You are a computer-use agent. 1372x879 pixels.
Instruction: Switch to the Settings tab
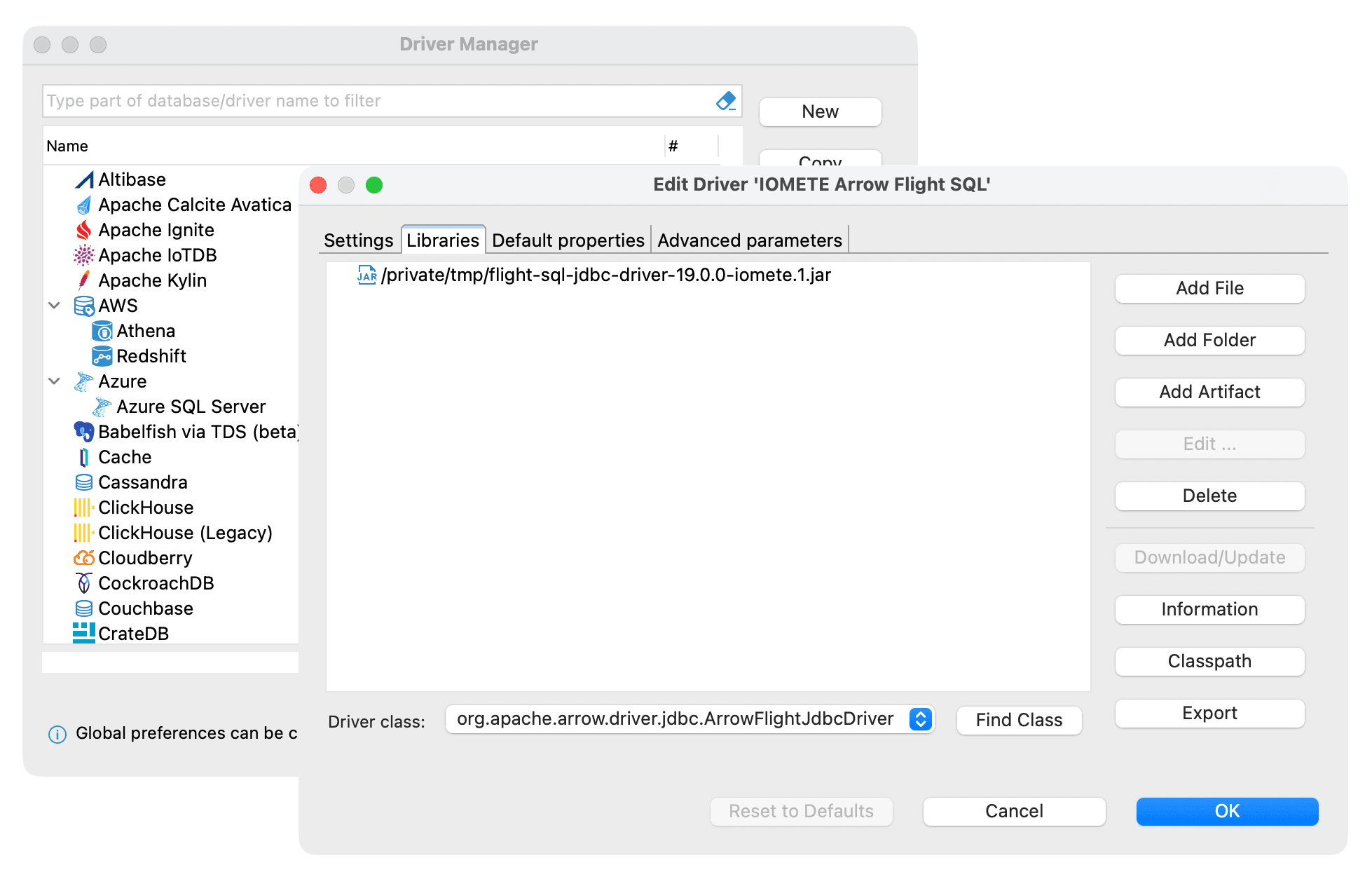pos(358,240)
